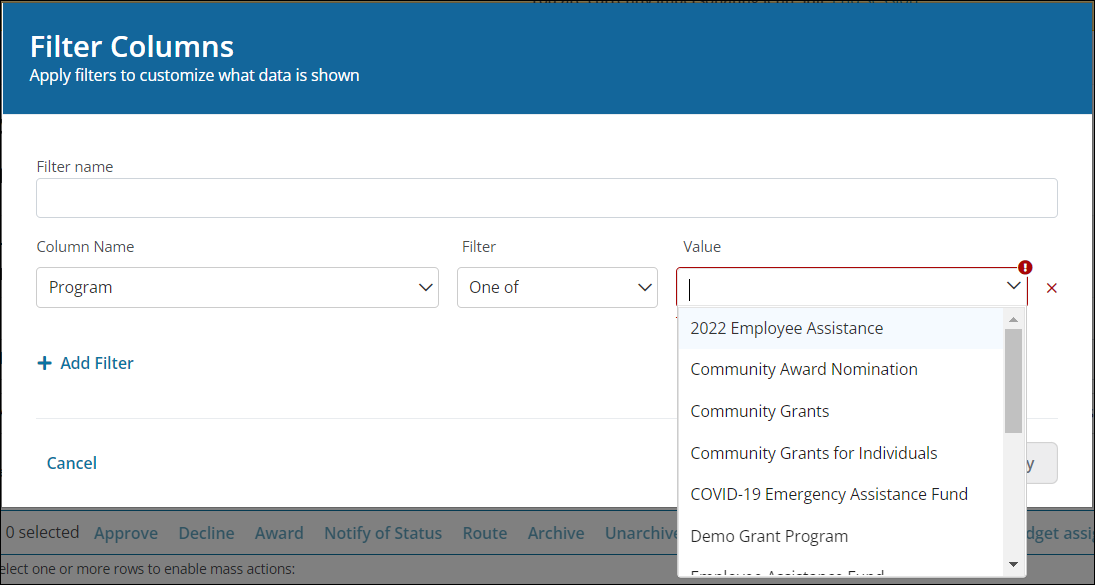Click Route in the mass actions bar
Image resolution: width=1095 pixels, height=585 pixels.
coord(485,533)
